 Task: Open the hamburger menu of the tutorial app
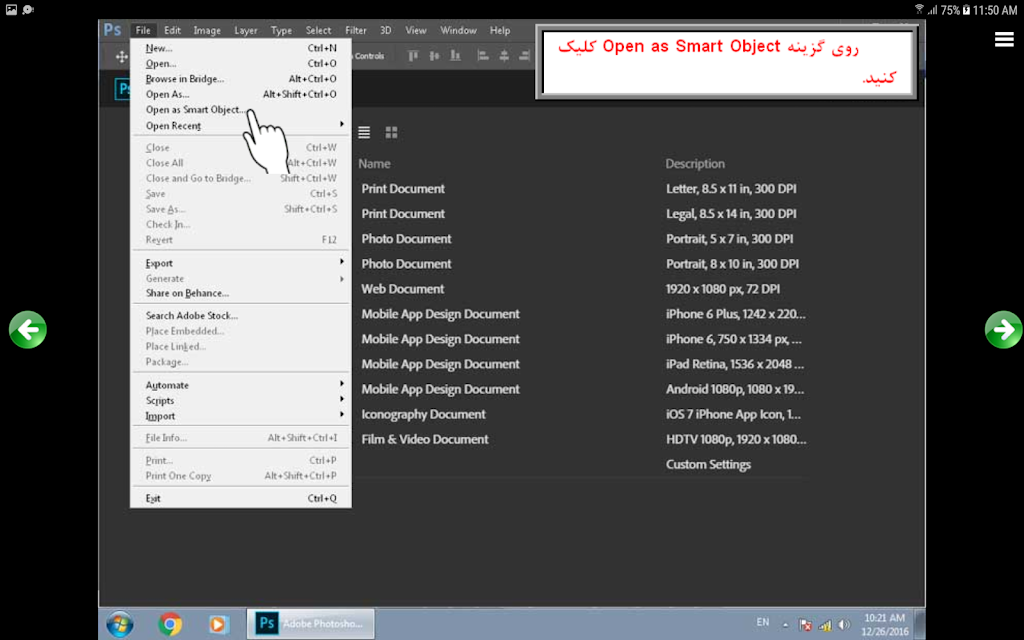click(x=1004, y=39)
